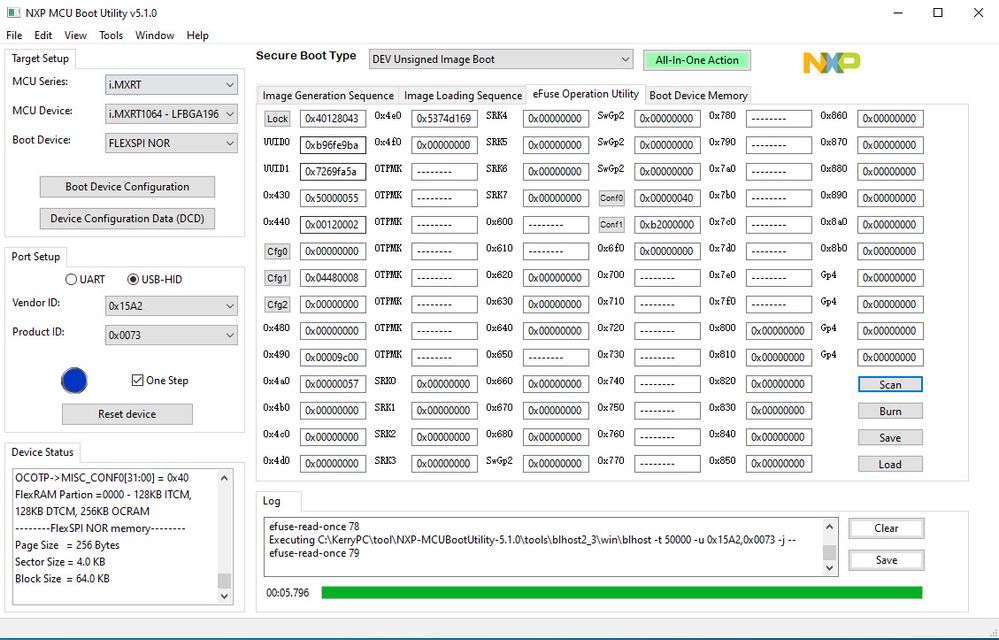Click the Clear log button

tap(886, 529)
